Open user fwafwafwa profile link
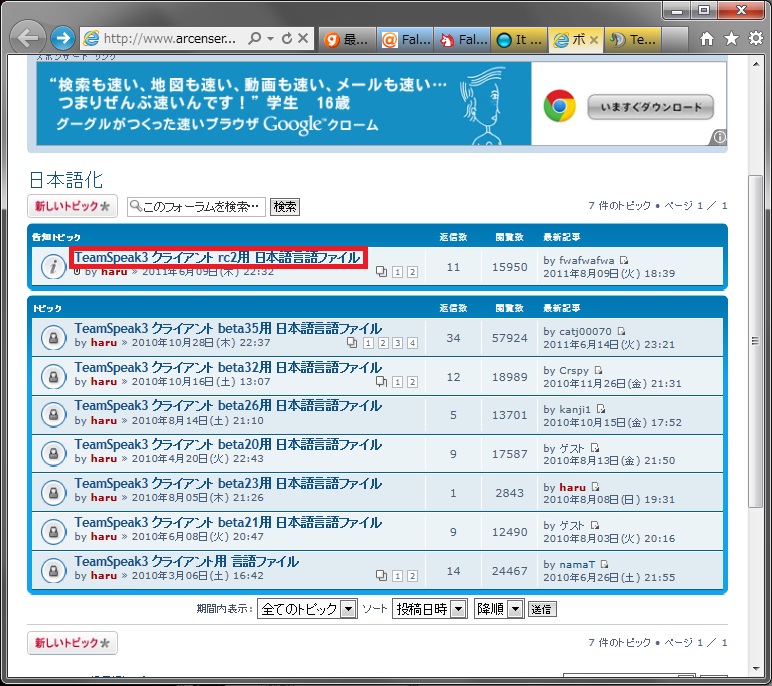 pos(586,261)
